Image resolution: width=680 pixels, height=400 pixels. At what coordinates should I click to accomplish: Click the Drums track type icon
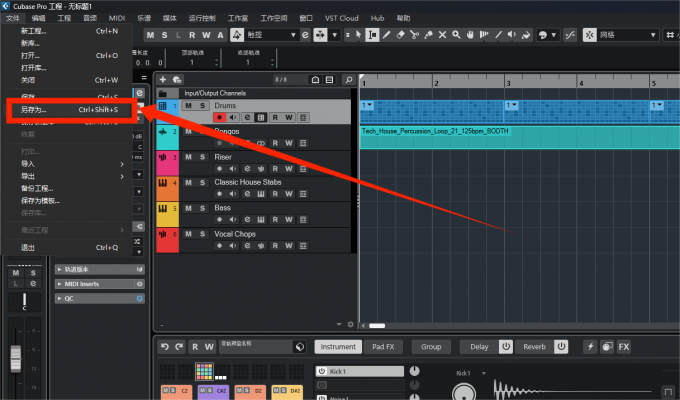pos(163,106)
